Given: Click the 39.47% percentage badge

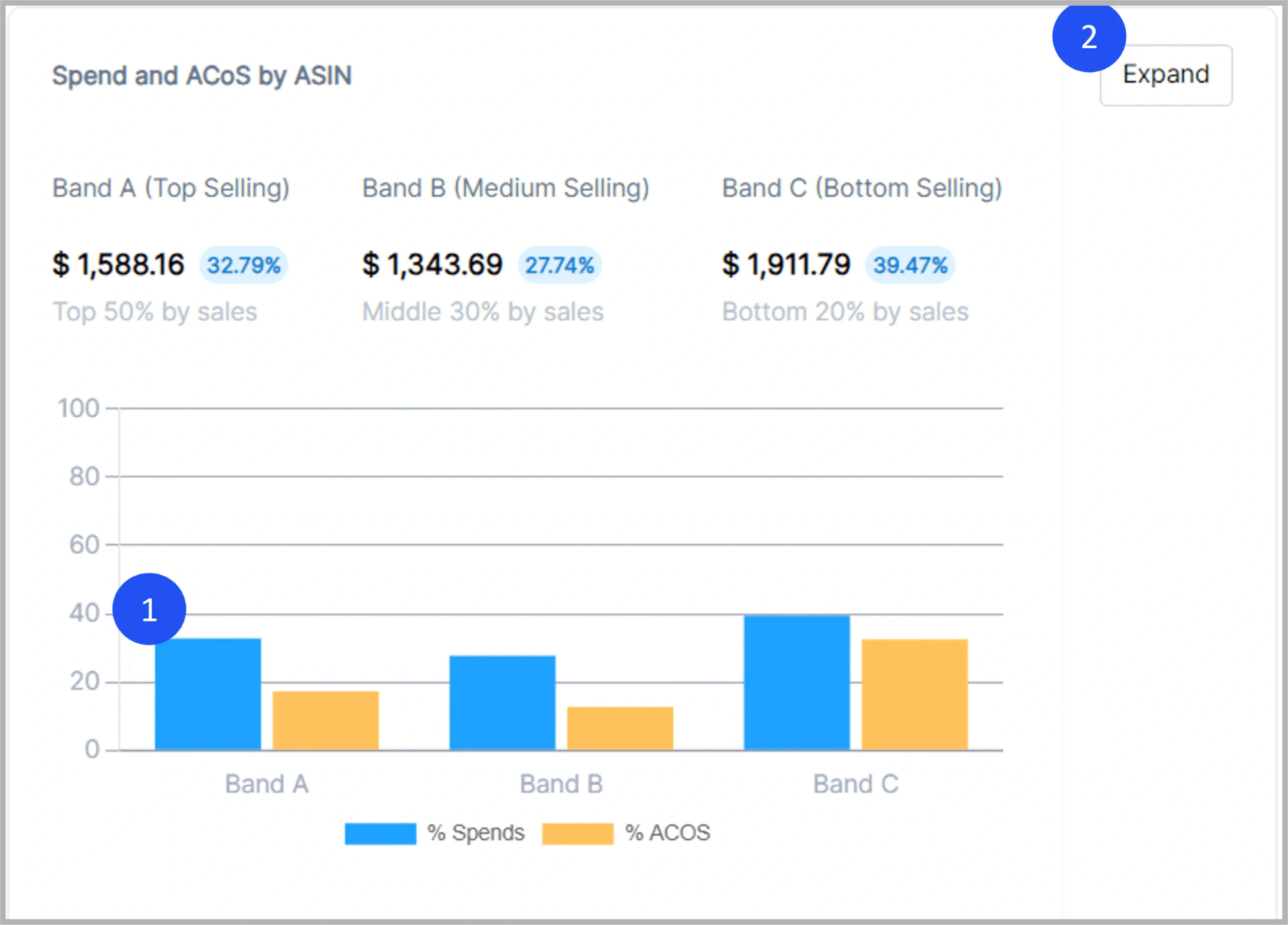Looking at the screenshot, I should coord(910,265).
